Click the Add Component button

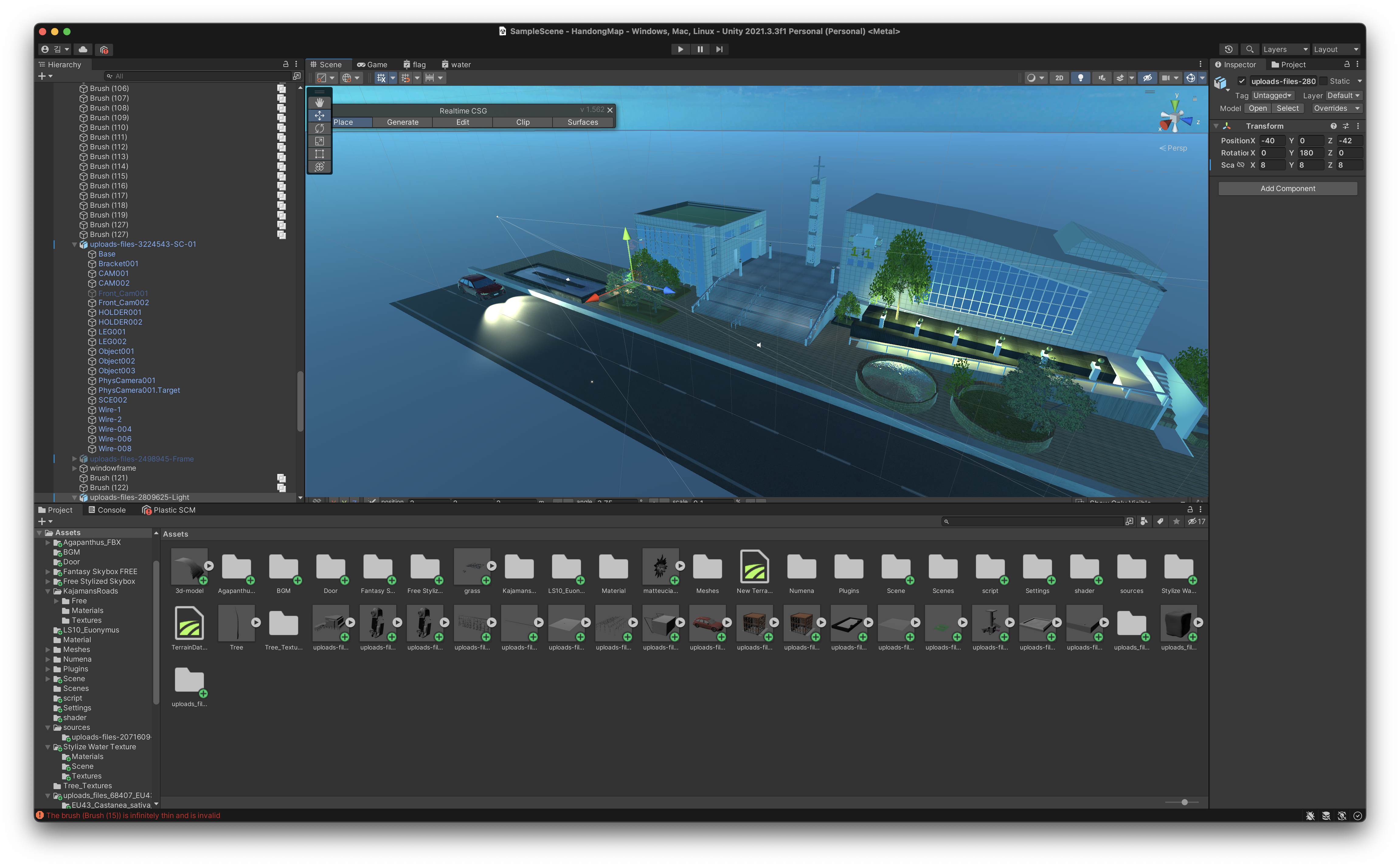tap(1287, 189)
